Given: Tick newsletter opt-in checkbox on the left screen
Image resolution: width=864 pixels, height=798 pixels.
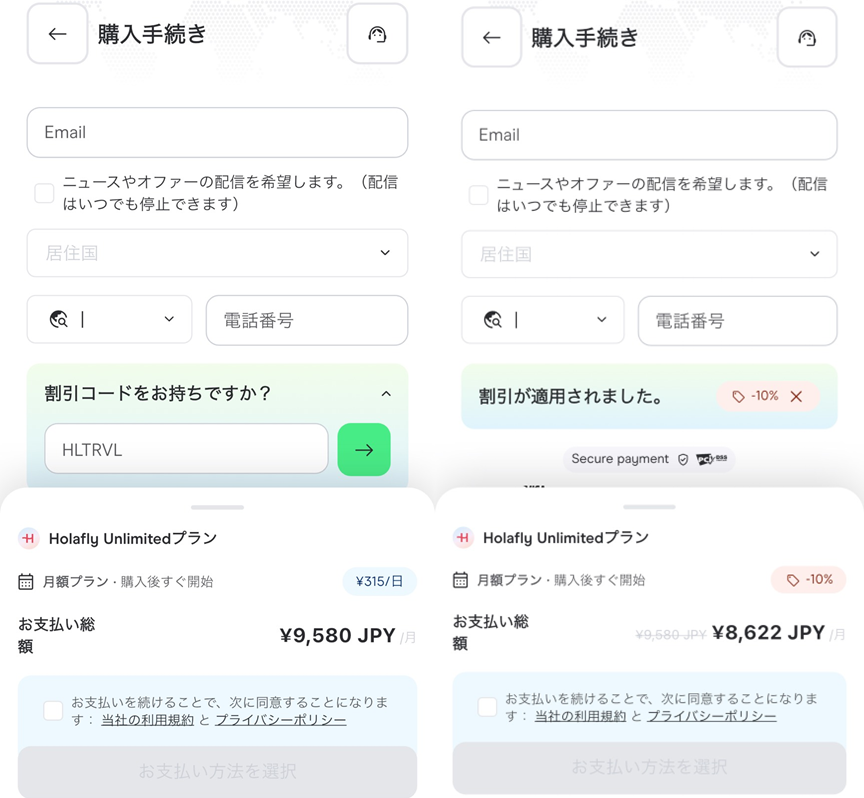Looking at the screenshot, I should (44, 193).
